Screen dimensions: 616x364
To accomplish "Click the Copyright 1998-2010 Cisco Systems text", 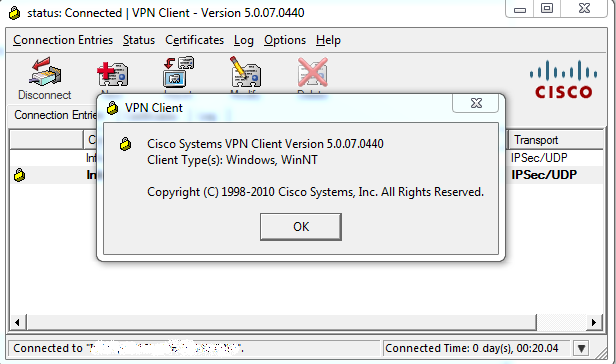I will pyautogui.click(x=315, y=192).
